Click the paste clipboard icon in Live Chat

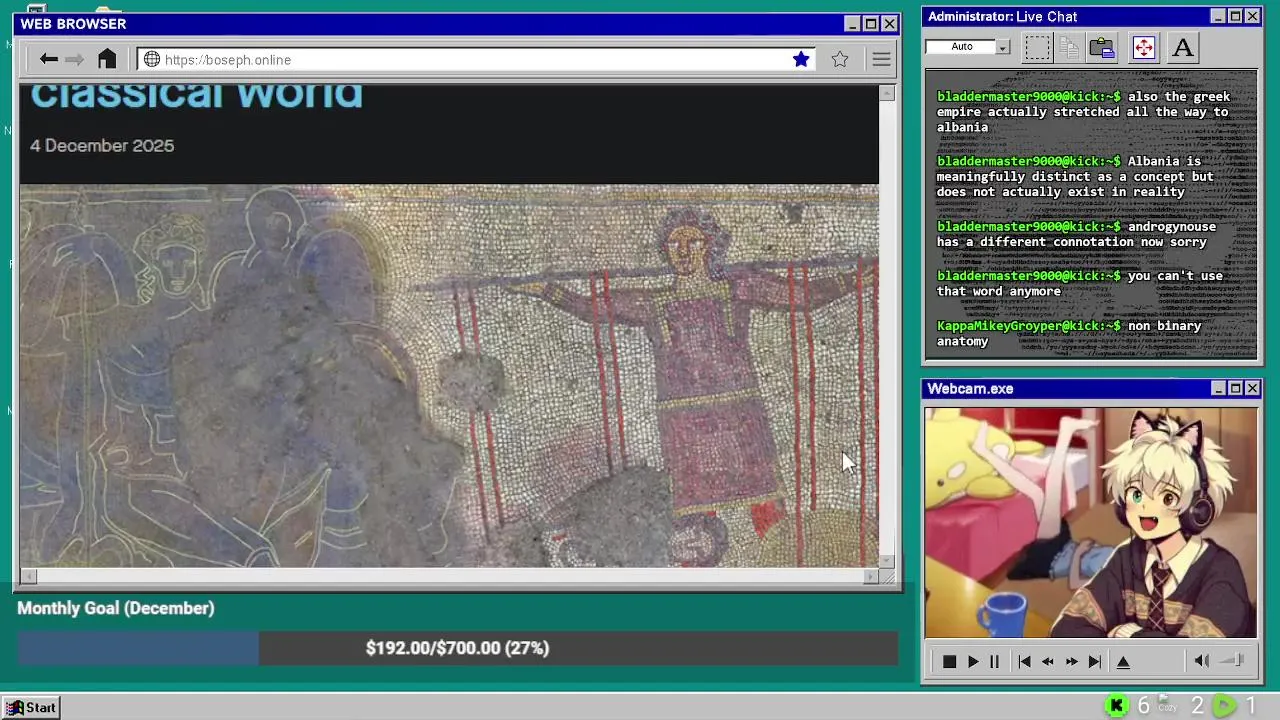(x=1102, y=47)
